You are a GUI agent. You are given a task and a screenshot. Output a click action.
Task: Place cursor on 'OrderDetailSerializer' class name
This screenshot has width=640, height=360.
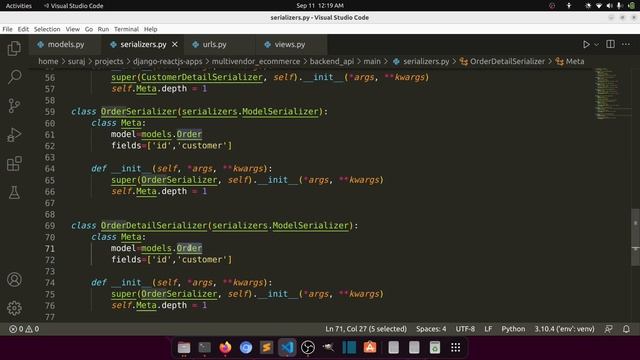(x=154, y=226)
